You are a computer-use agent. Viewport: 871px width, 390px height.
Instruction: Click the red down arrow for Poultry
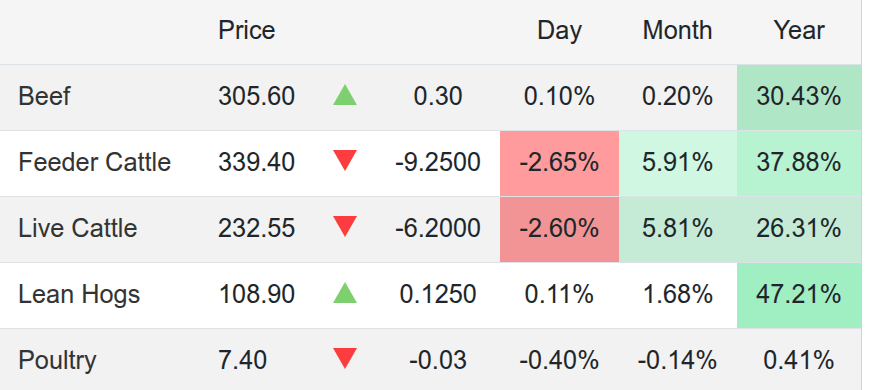click(345, 358)
